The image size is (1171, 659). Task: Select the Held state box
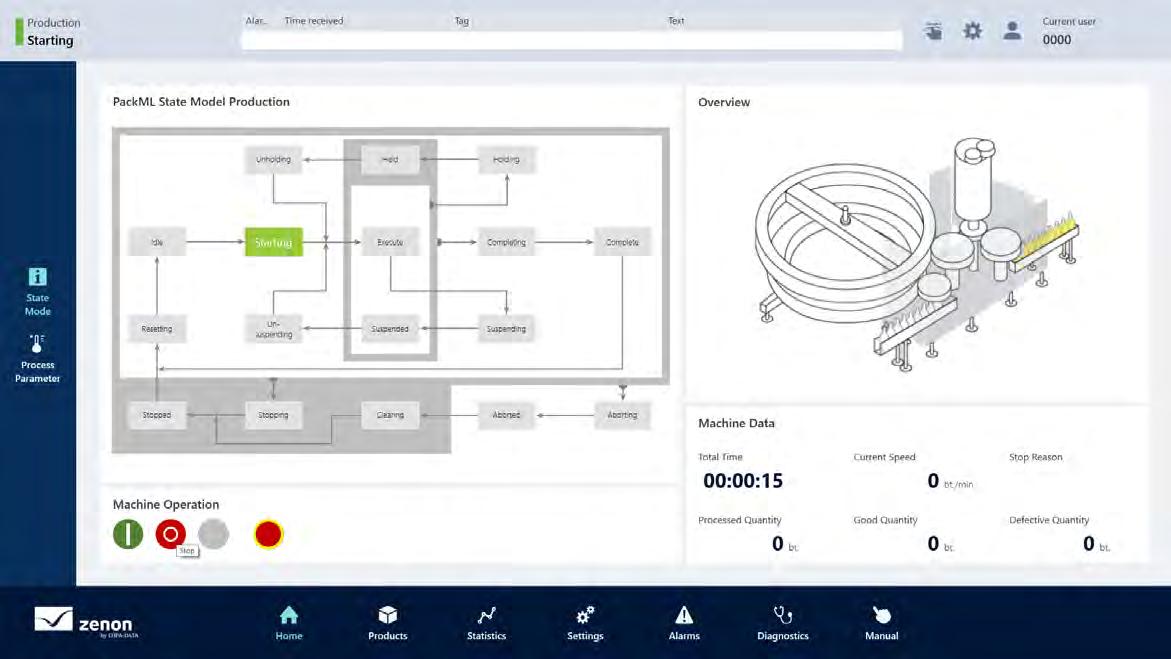pos(390,159)
